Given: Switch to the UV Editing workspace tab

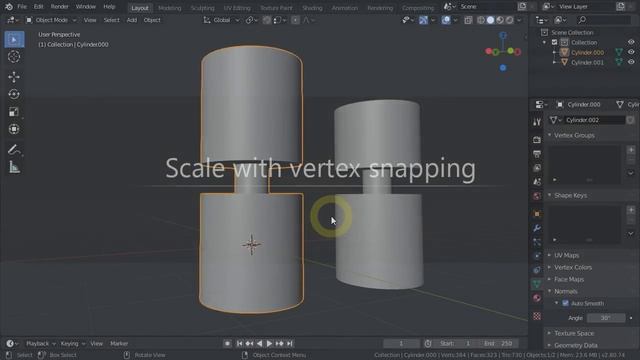Looking at the screenshot, I should 237,8.
